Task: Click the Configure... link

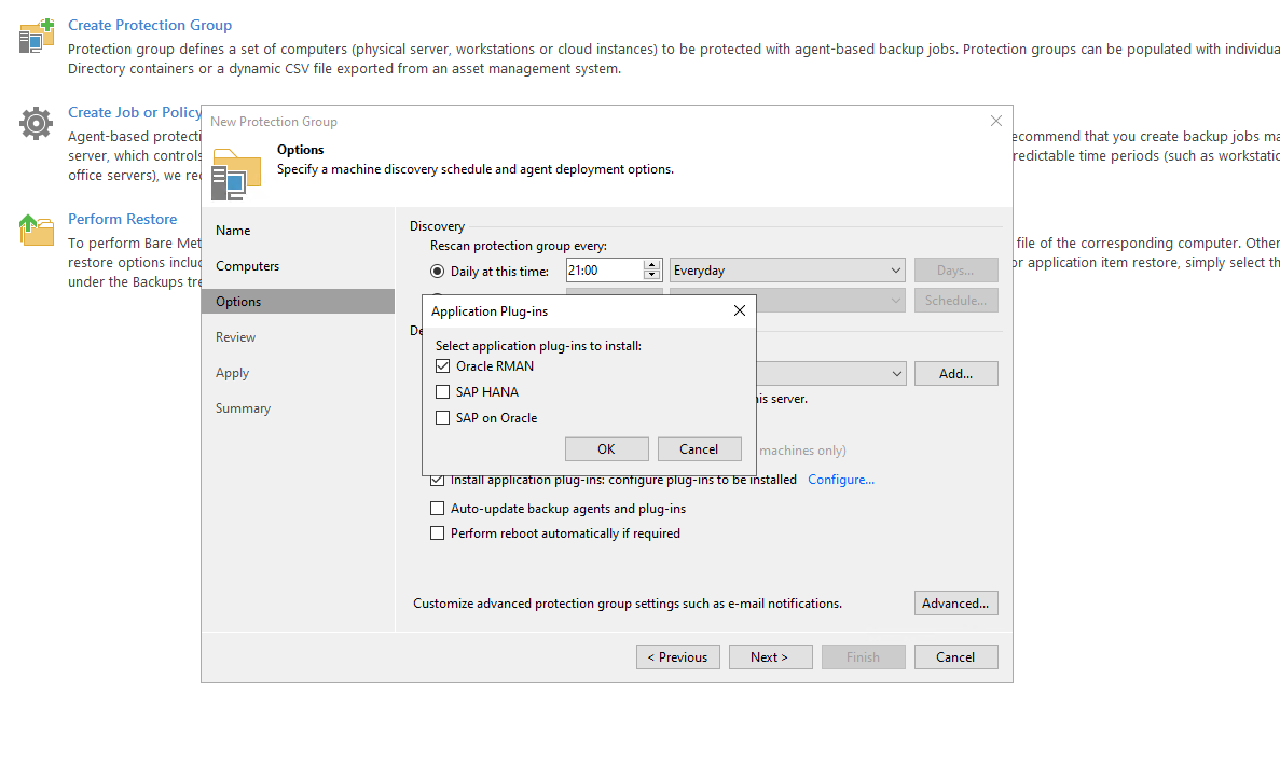Action: (x=841, y=480)
